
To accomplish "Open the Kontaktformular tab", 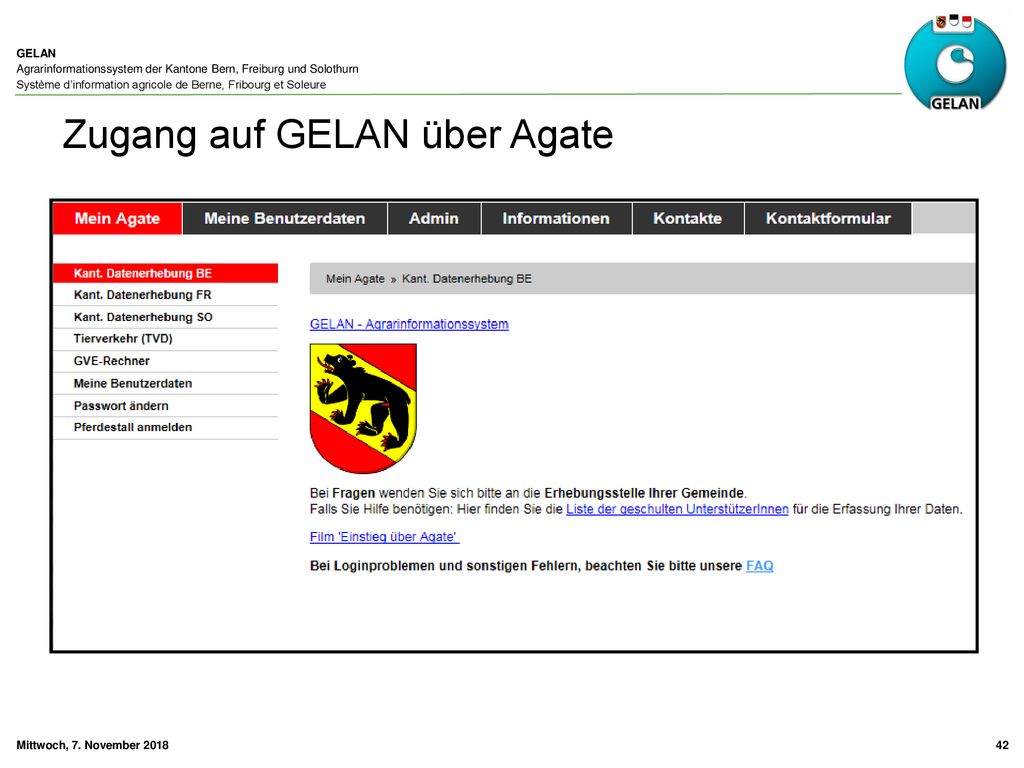I will 828,218.
